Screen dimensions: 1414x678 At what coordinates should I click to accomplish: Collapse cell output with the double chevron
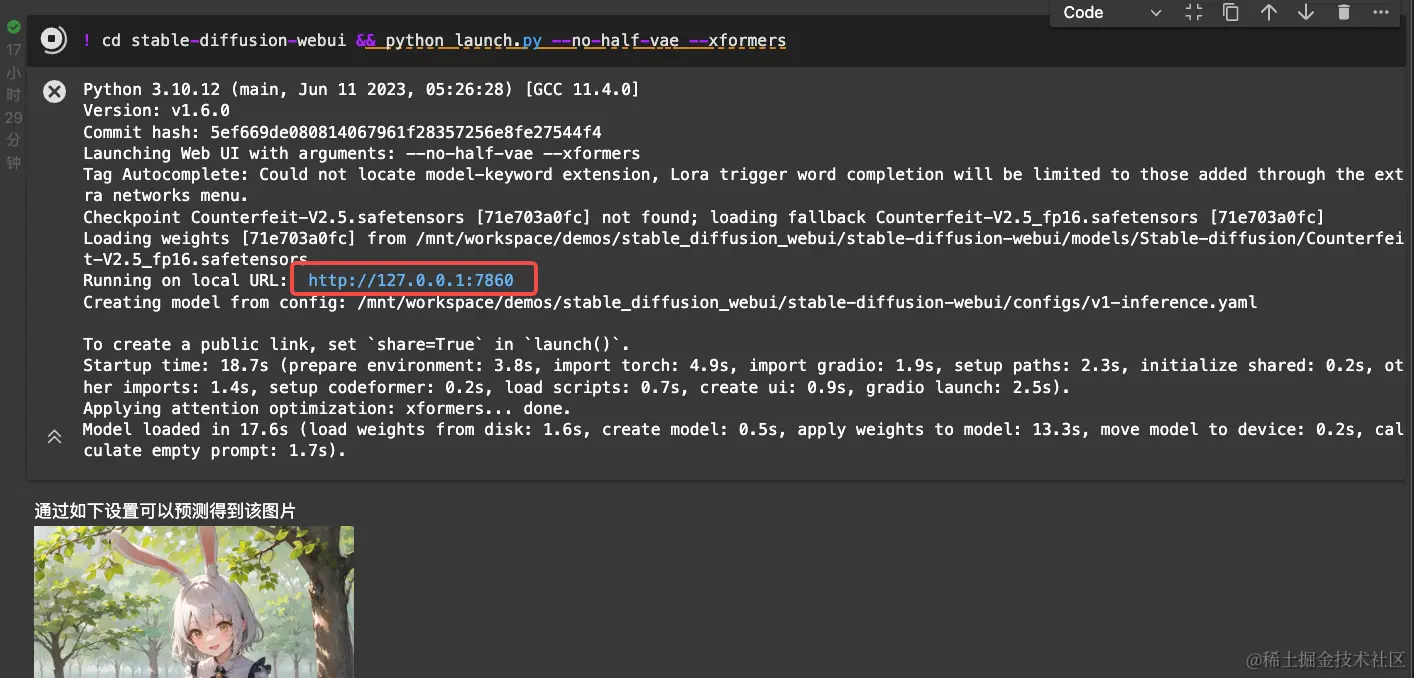(54, 437)
